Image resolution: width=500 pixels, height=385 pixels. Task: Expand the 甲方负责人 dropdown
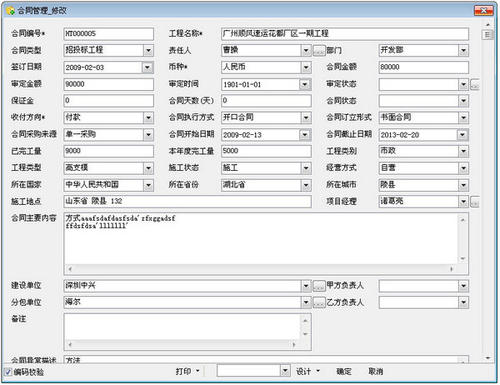(x=463, y=286)
